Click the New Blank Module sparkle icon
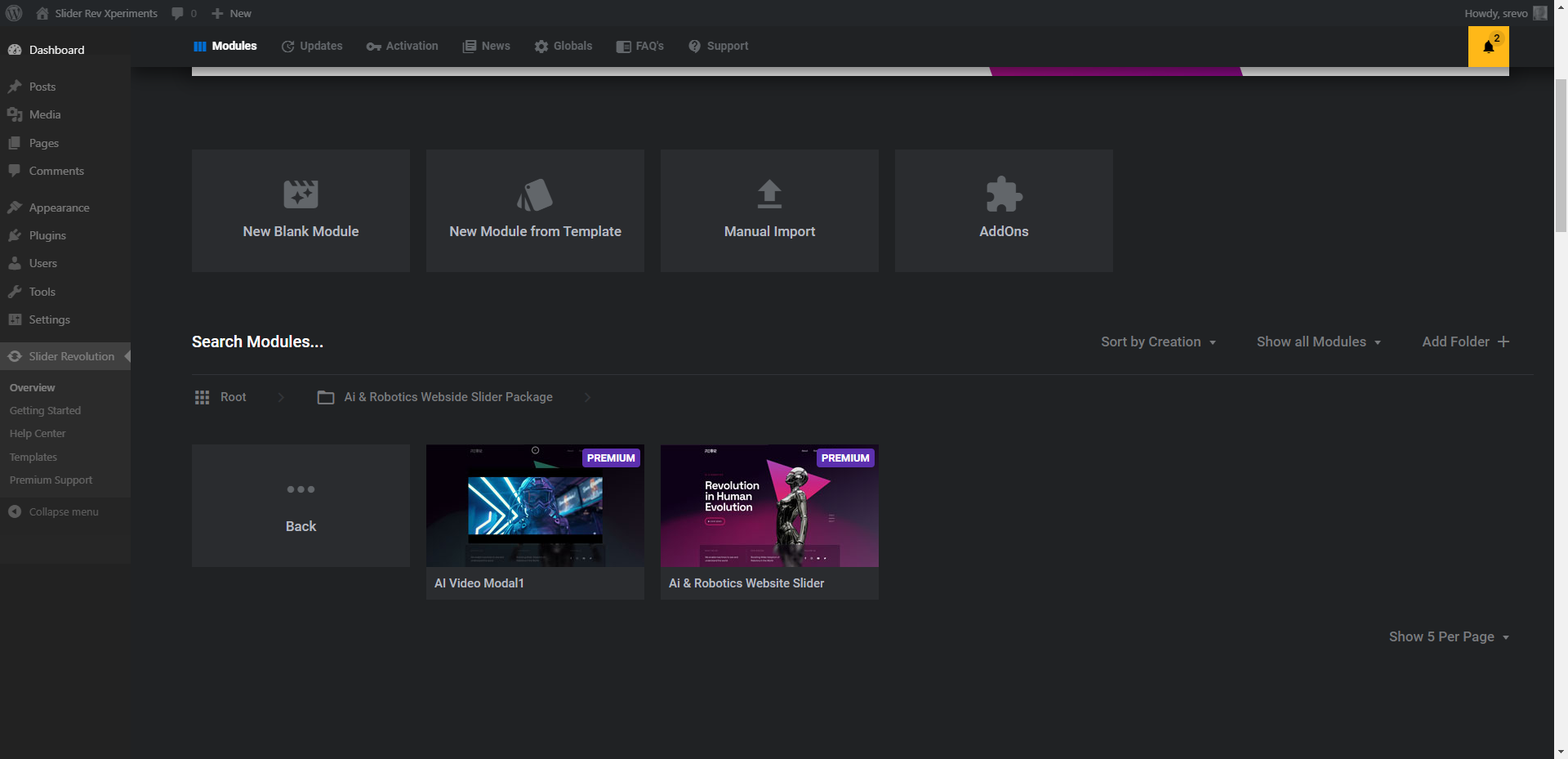The width and height of the screenshot is (1568, 759). [x=301, y=194]
